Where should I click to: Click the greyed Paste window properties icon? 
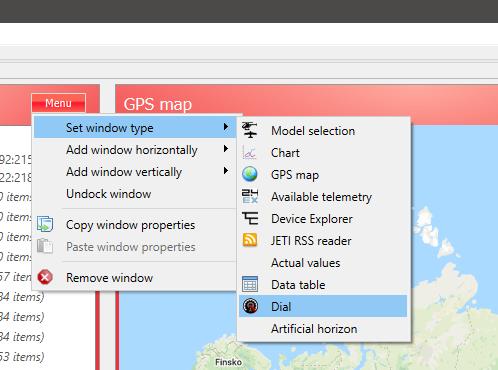click(x=45, y=246)
